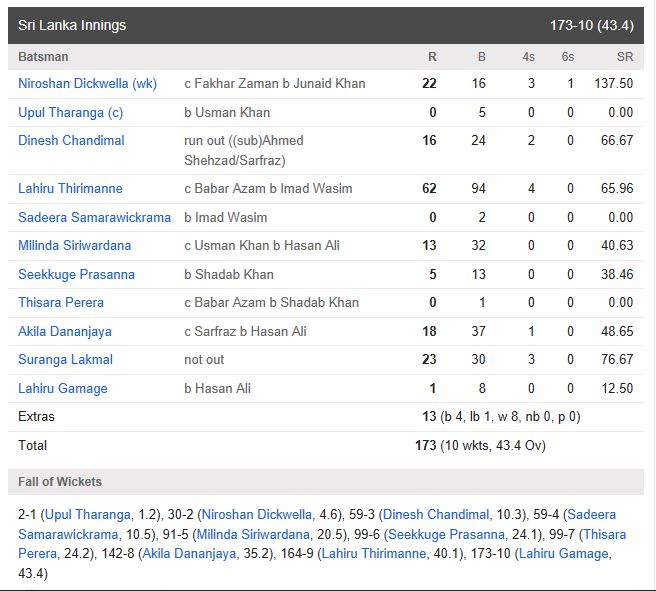Open Suranga Lakmal batsman profile

point(65,359)
